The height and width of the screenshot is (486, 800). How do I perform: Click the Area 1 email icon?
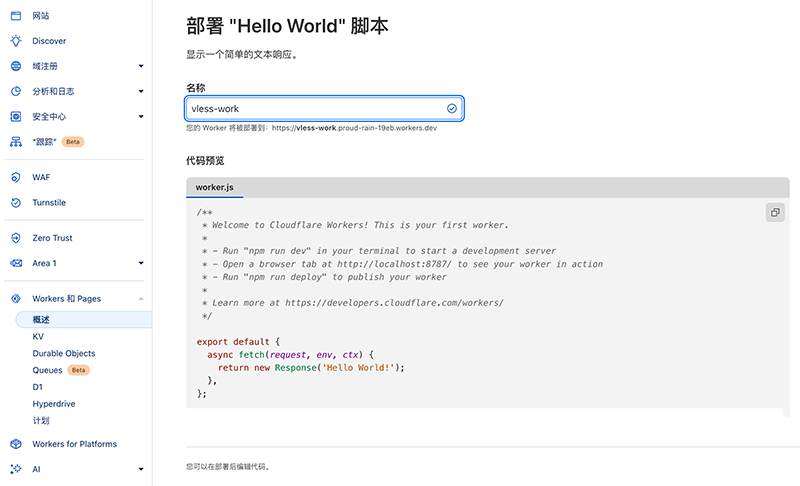click(x=16, y=263)
